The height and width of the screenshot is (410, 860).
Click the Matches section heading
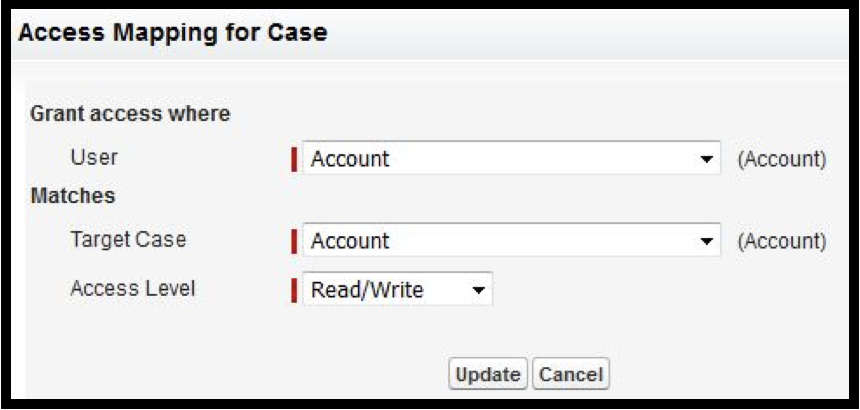pyautogui.click(x=72, y=196)
